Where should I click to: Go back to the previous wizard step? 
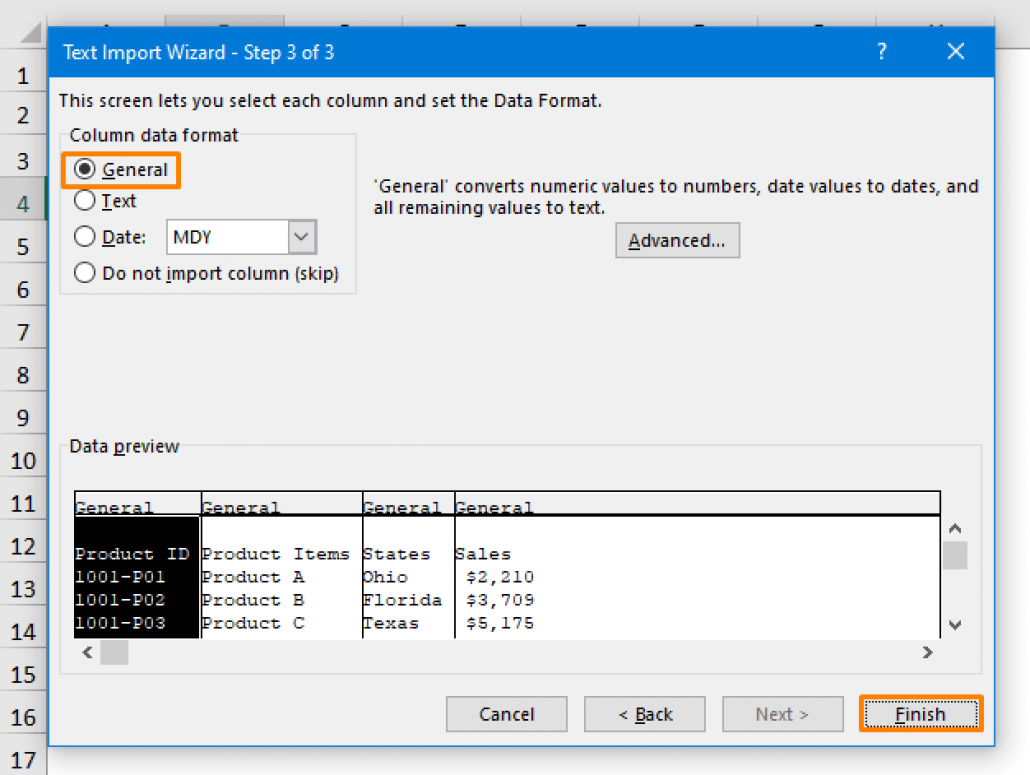pos(644,713)
